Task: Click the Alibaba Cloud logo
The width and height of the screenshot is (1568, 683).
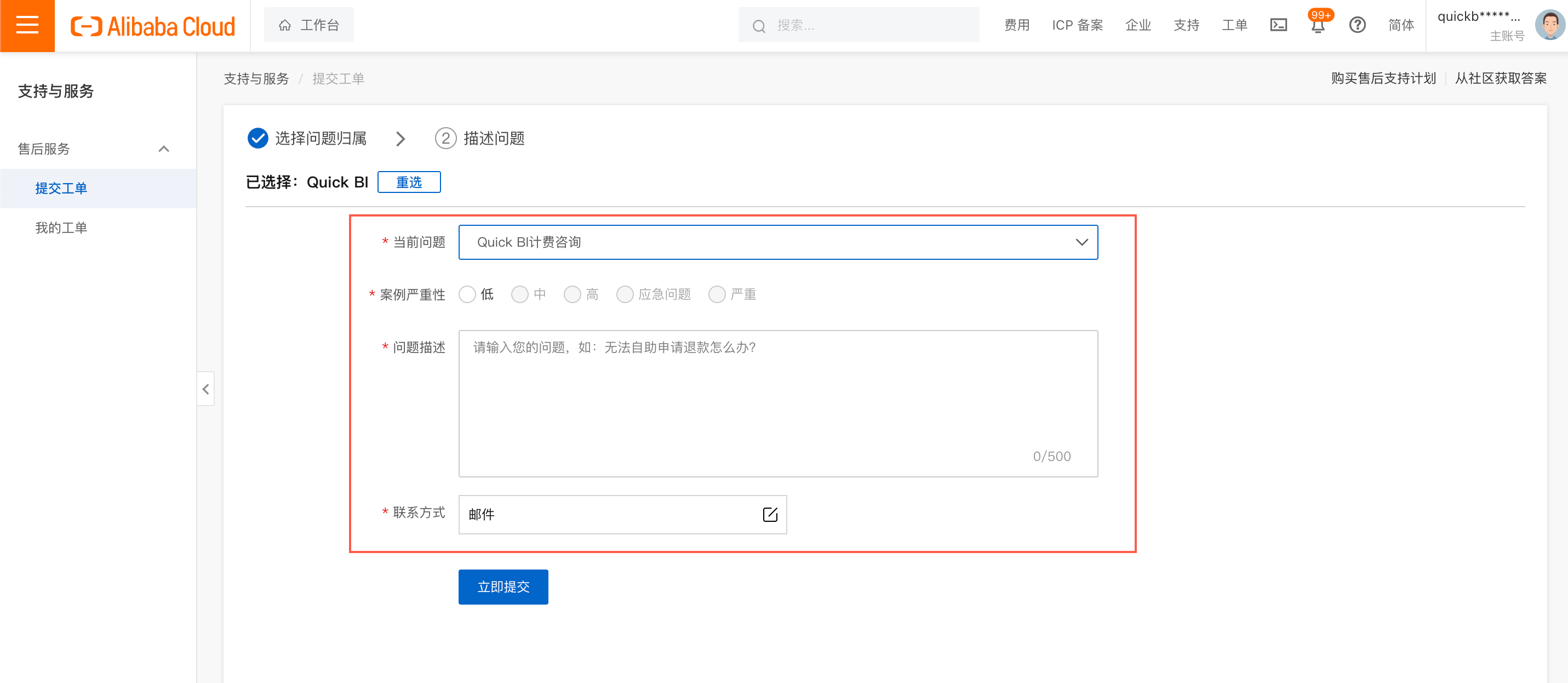Action: (x=153, y=26)
